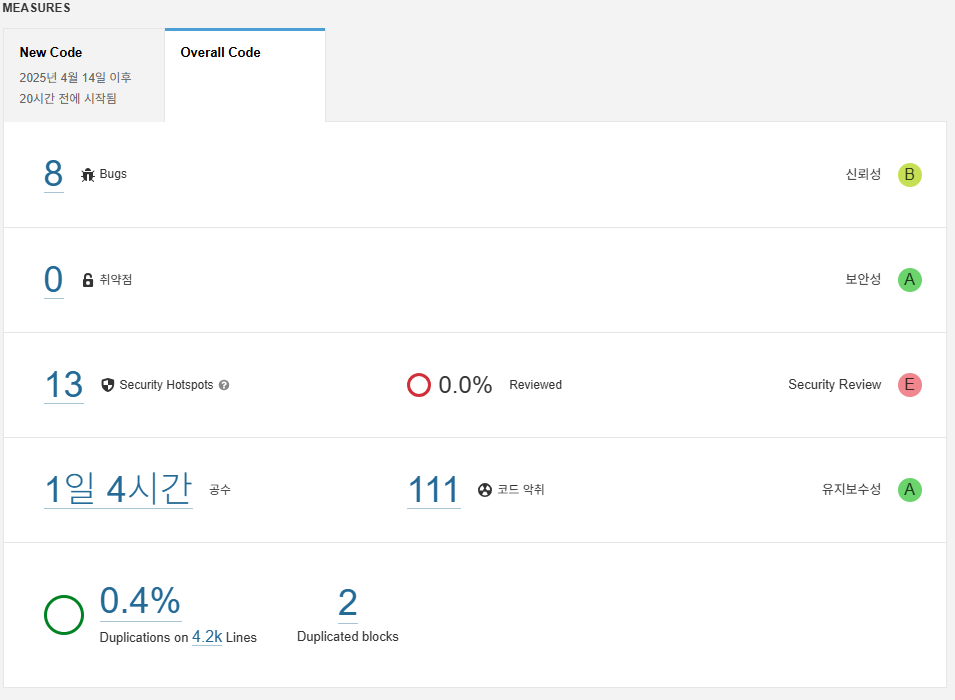Click the 코드 악취 label

(521, 490)
